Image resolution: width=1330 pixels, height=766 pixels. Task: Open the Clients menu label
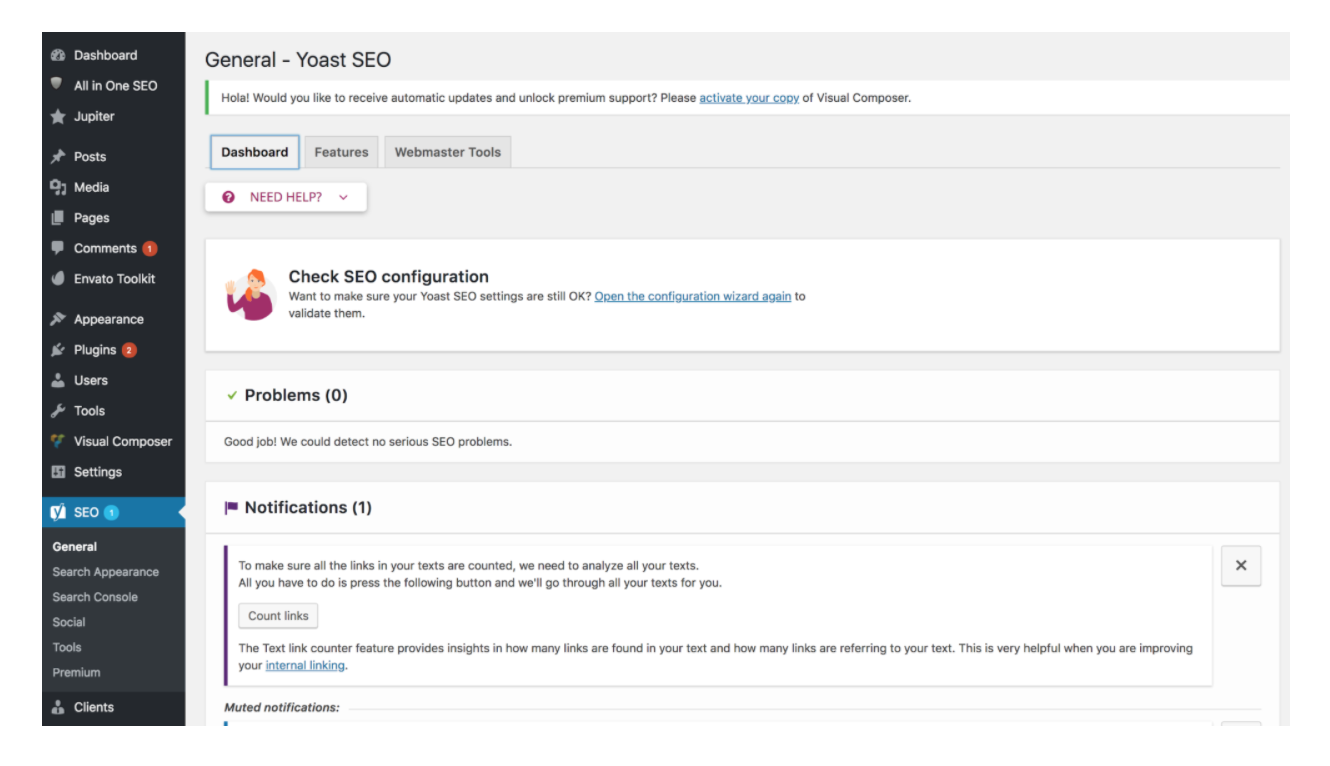point(94,707)
